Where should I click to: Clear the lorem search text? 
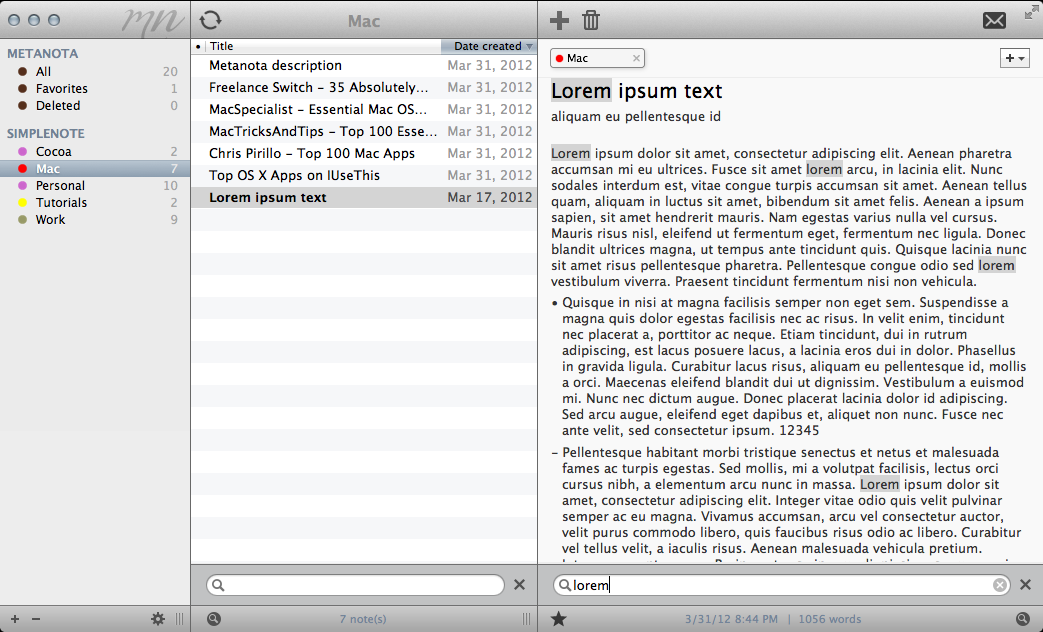(x=1000, y=585)
